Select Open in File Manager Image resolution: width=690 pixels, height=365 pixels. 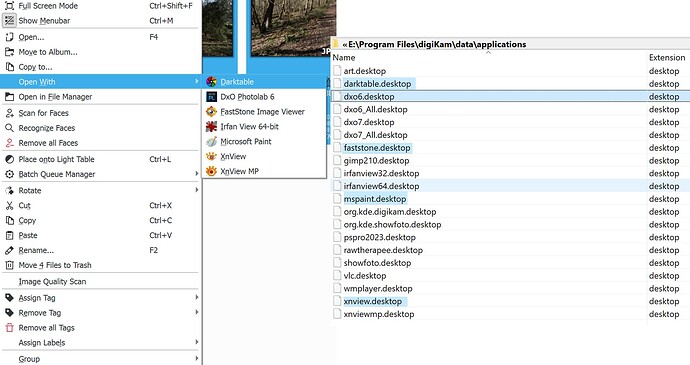[100, 97]
